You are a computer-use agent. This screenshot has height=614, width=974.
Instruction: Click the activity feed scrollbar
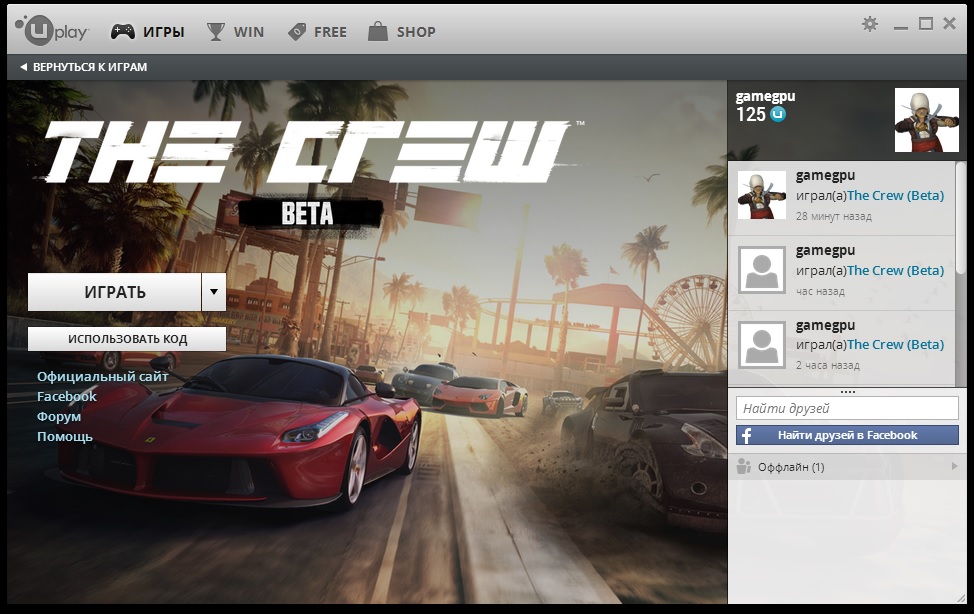960,218
